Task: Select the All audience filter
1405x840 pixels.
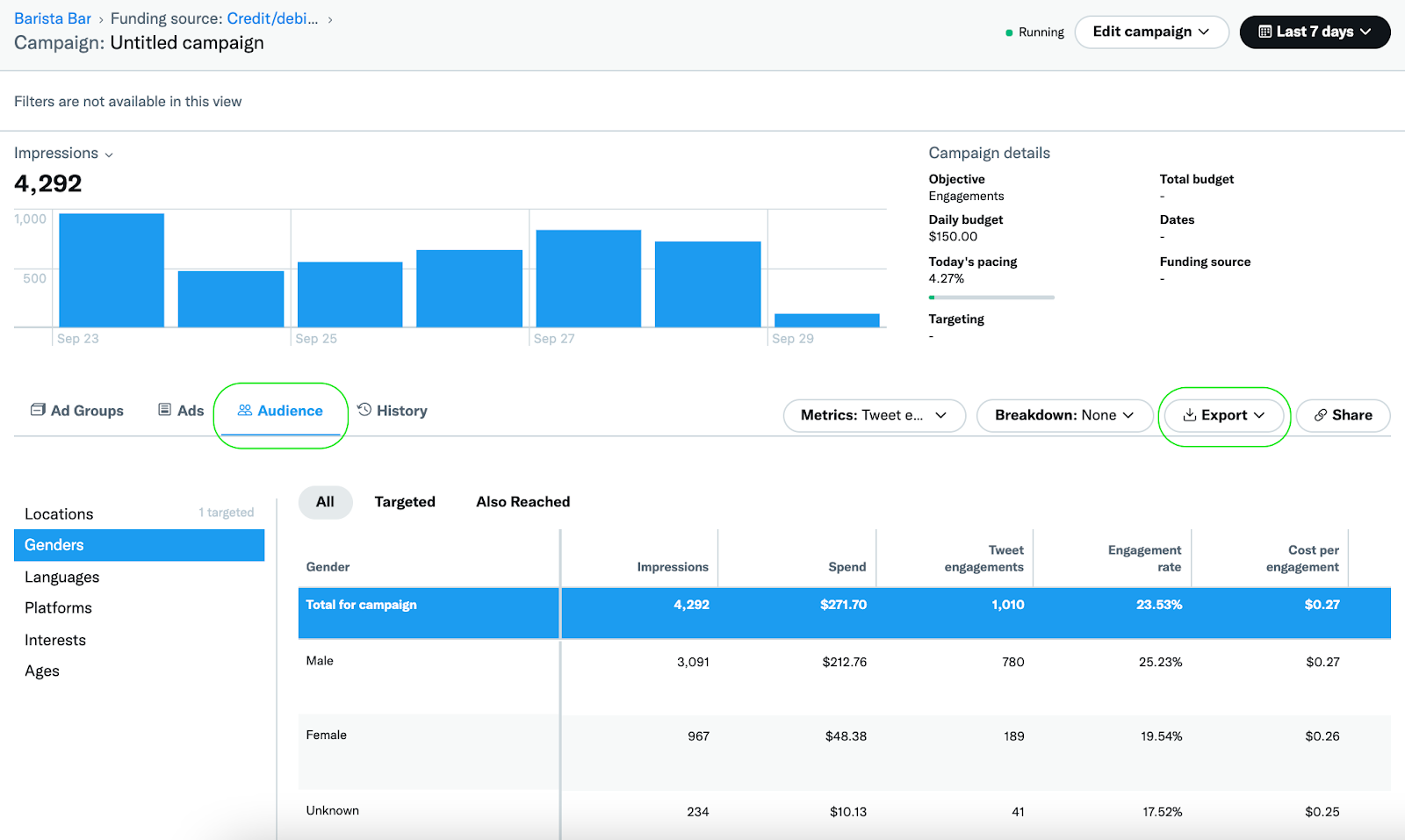Action: (325, 502)
